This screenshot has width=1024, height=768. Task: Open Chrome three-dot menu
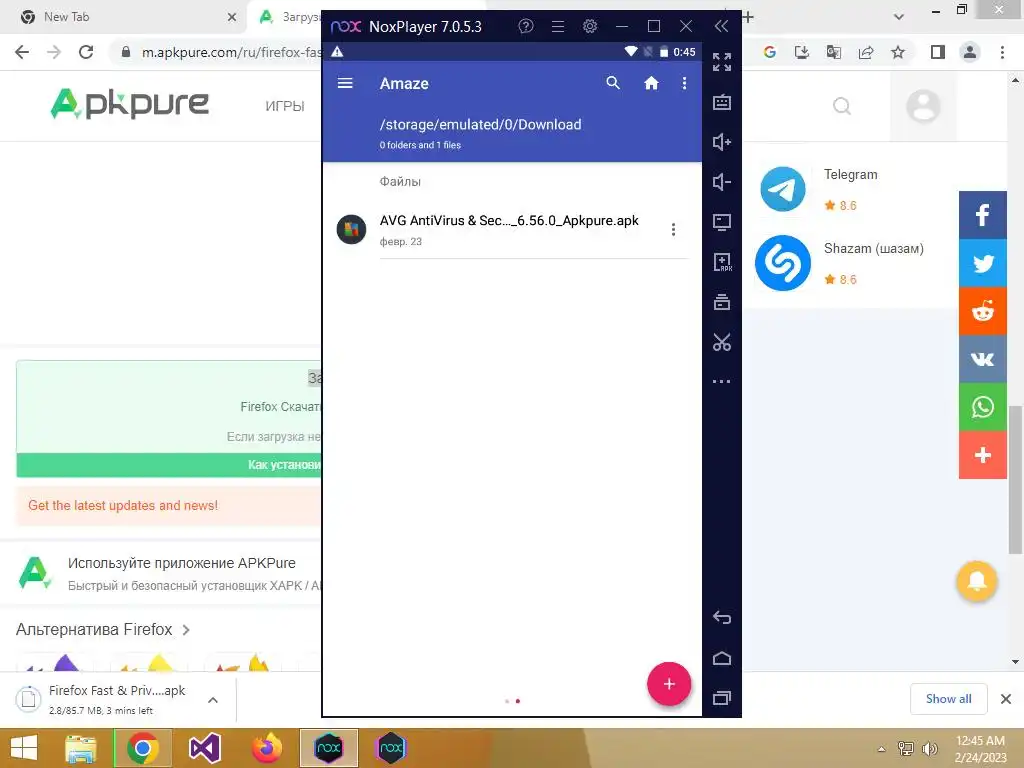(1002, 52)
